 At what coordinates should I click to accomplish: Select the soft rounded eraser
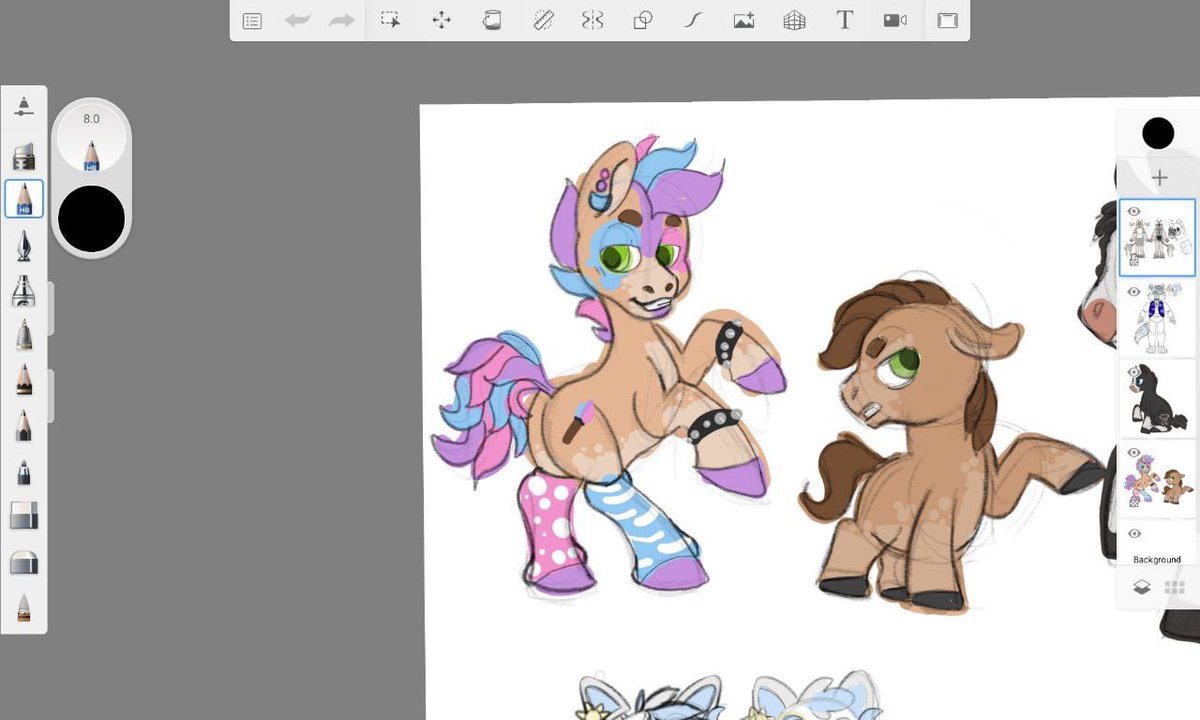pos(24,562)
